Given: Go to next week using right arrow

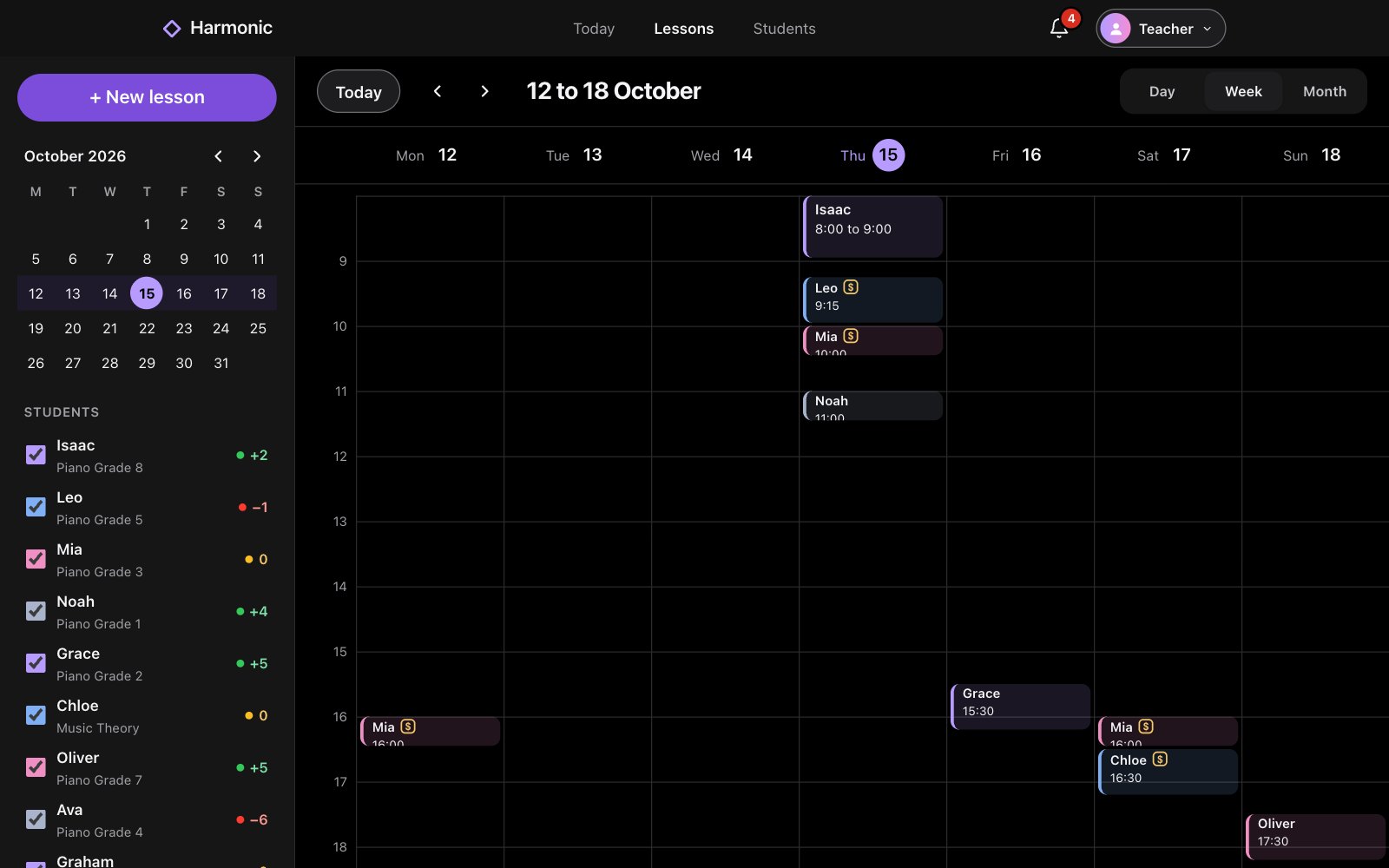Looking at the screenshot, I should tap(484, 91).
